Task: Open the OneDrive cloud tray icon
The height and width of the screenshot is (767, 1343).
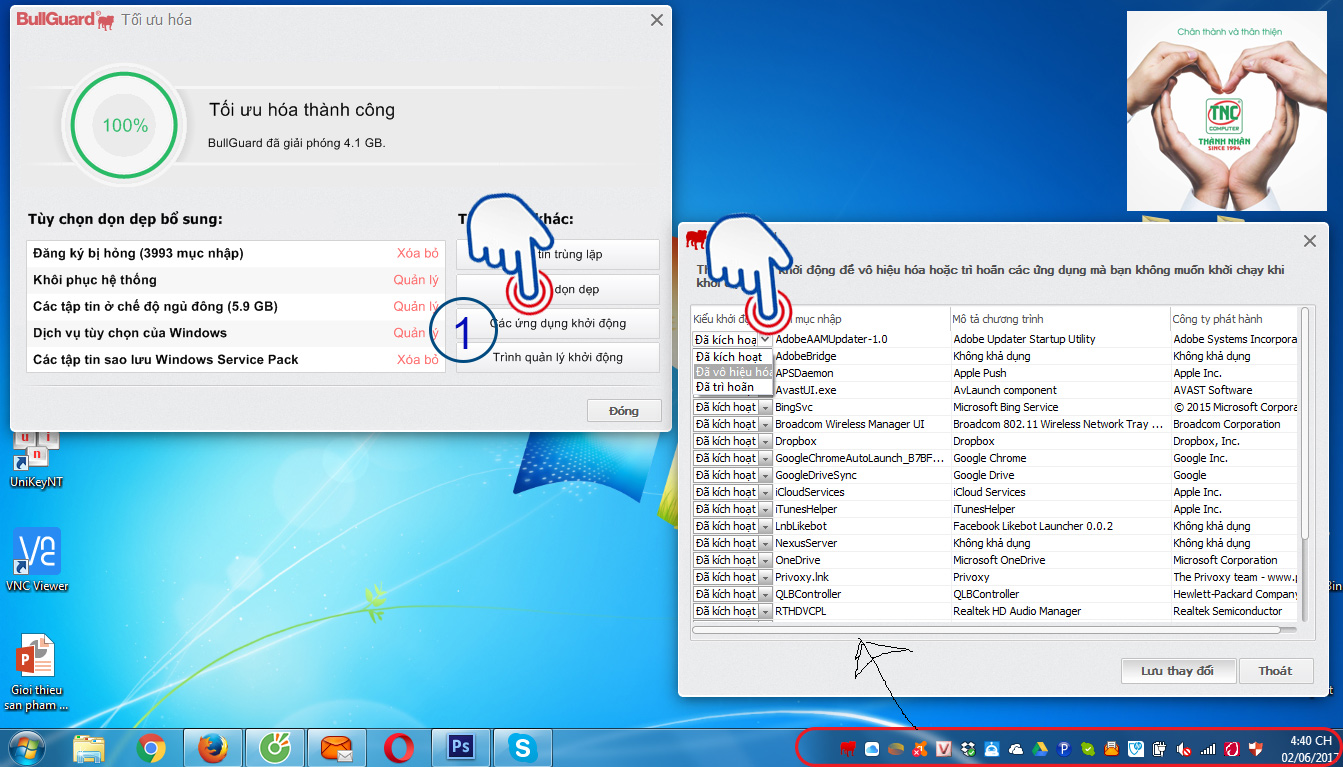Action: tap(1015, 749)
